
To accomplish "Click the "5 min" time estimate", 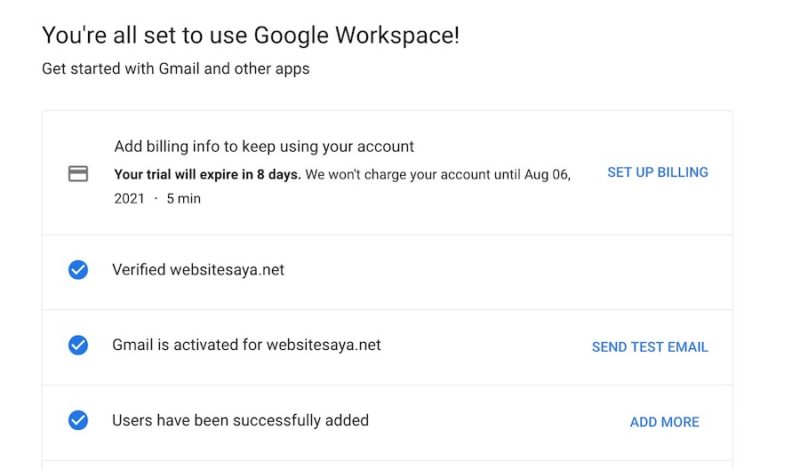I will [183, 199].
